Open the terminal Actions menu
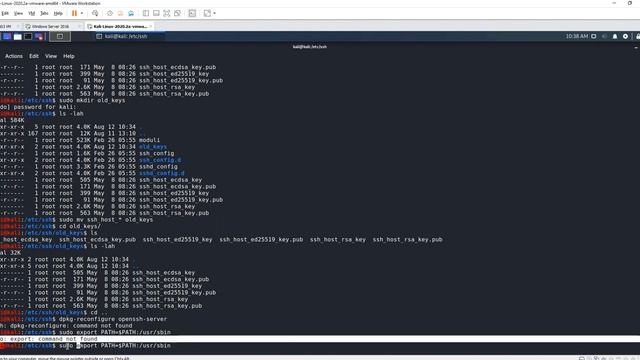640x360 pixels. pyautogui.click(x=14, y=56)
